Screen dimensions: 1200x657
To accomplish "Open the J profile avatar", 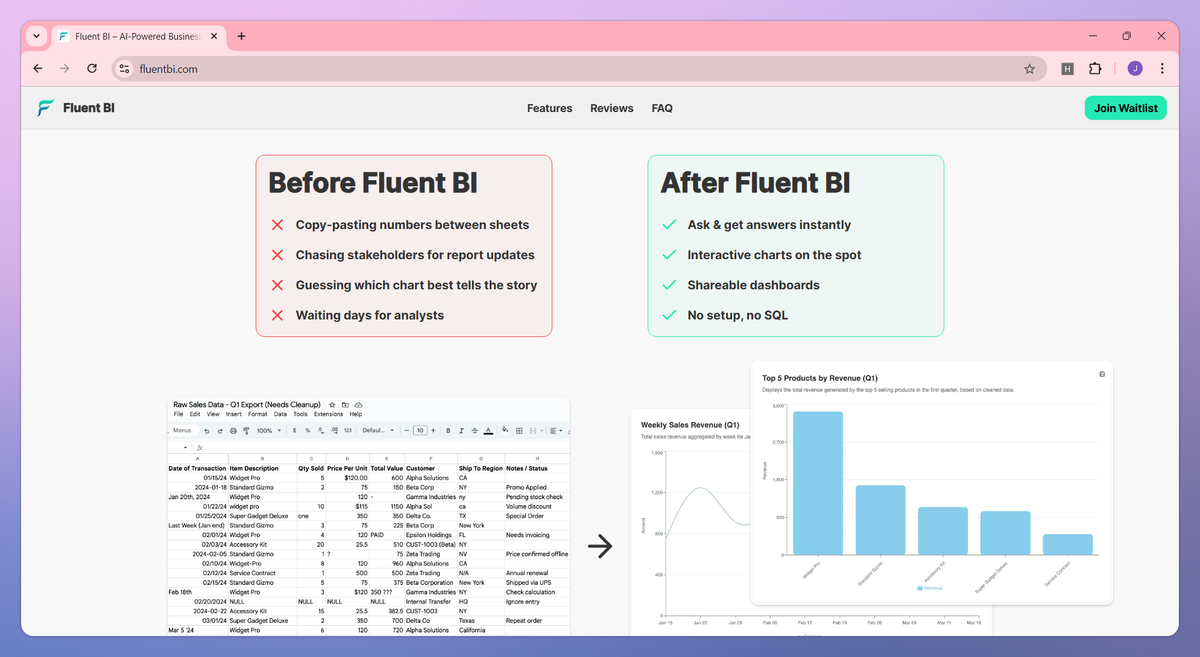I will point(1135,69).
